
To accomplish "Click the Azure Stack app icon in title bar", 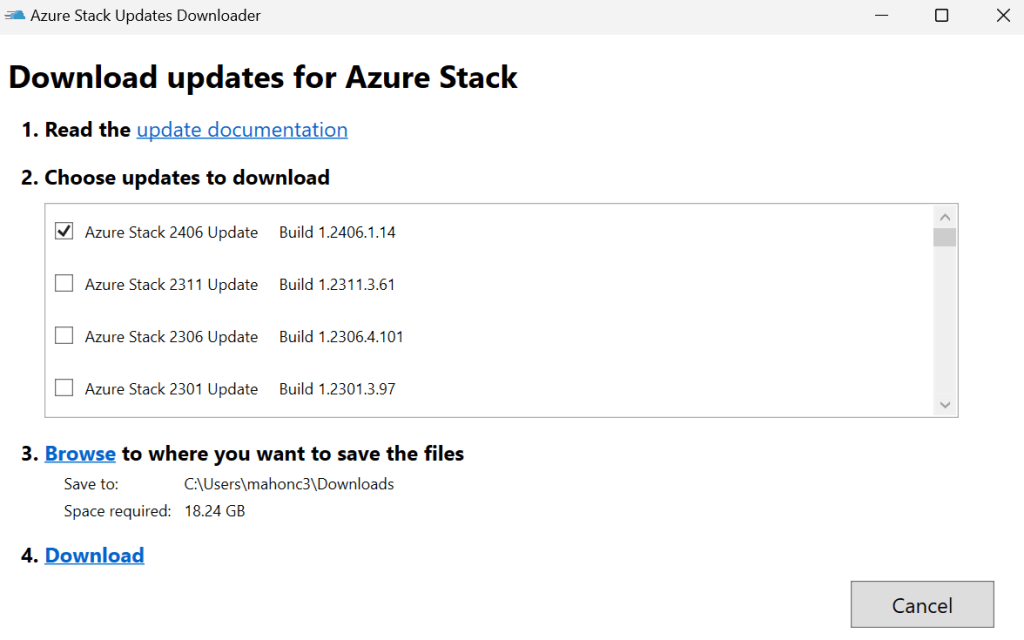I will [x=15, y=16].
